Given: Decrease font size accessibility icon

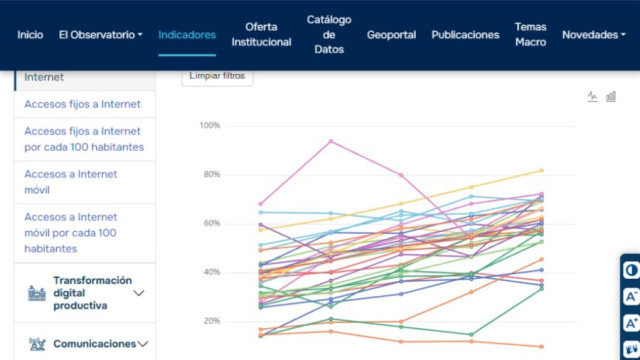Looking at the screenshot, I should (631, 297).
